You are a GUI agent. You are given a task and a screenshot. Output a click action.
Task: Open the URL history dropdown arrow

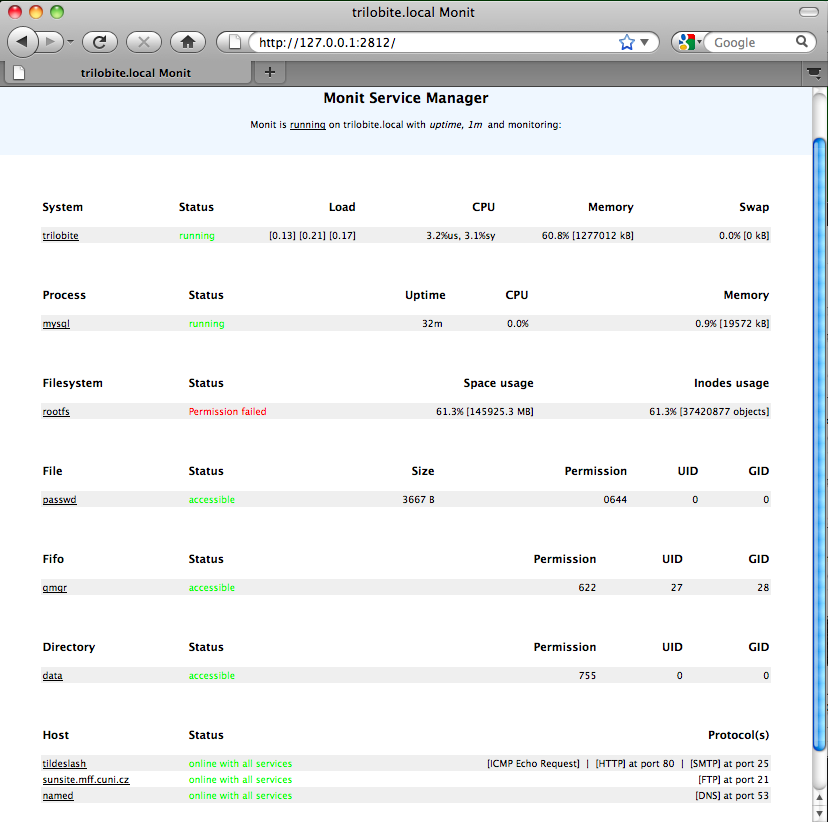tap(644, 42)
